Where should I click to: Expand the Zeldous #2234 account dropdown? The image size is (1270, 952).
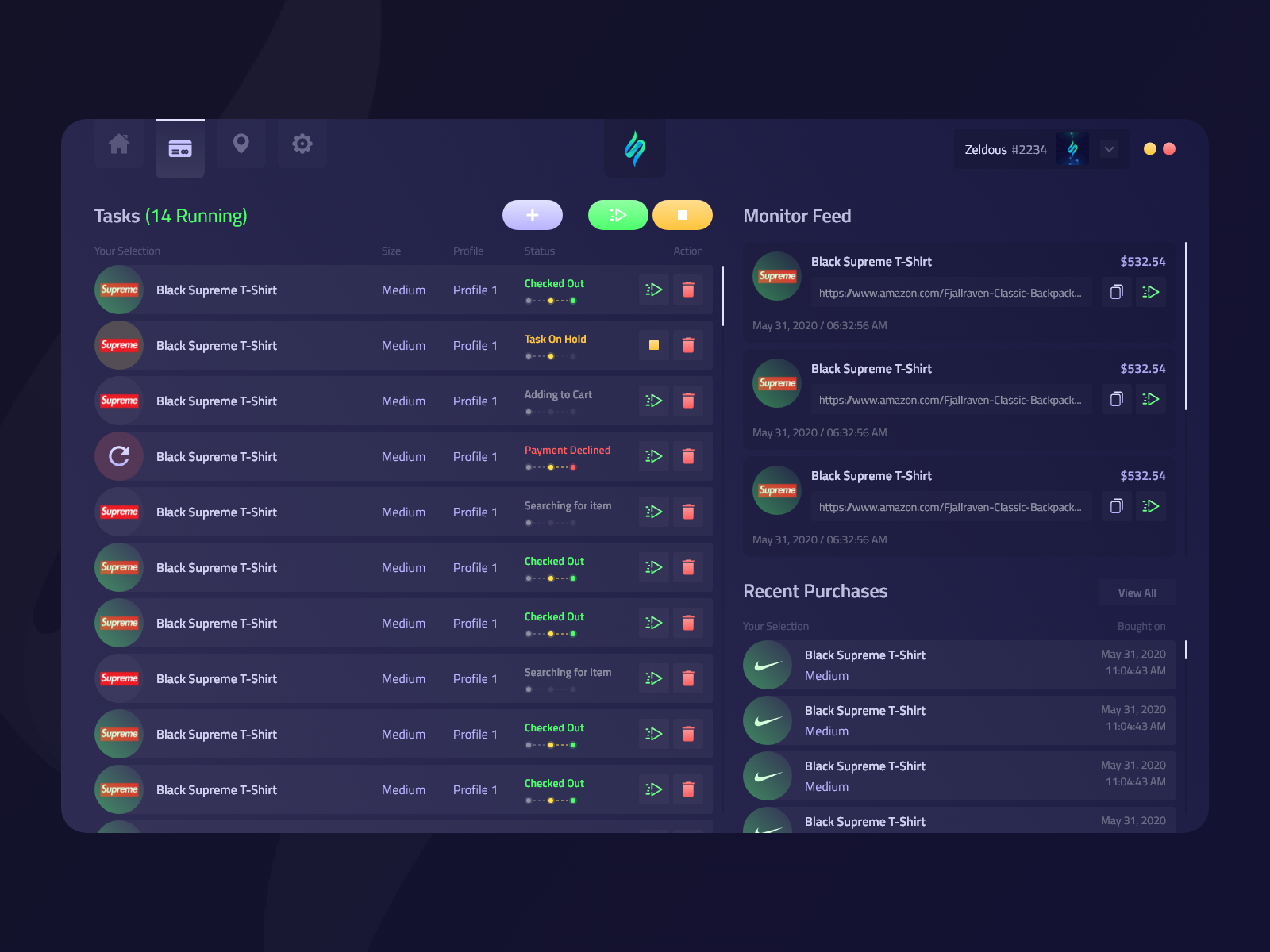(1110, 149)
